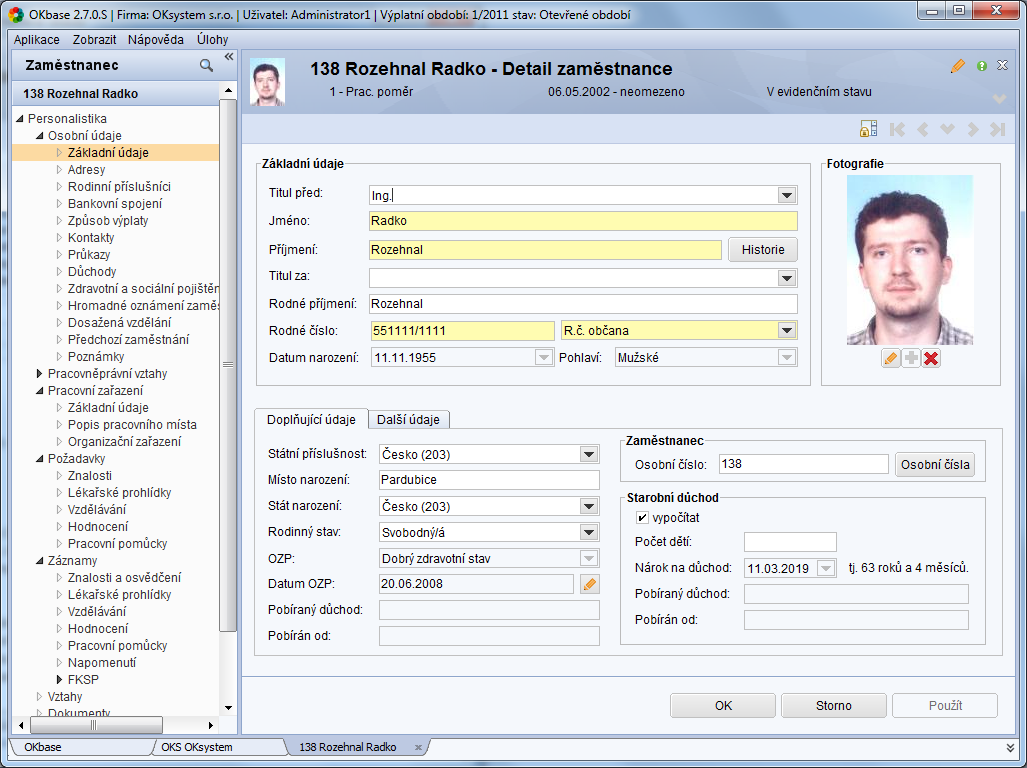Open the Rodinný stav dropdown
The width and height of the screenshot is (1027, 768).
(x=588, y=532)
